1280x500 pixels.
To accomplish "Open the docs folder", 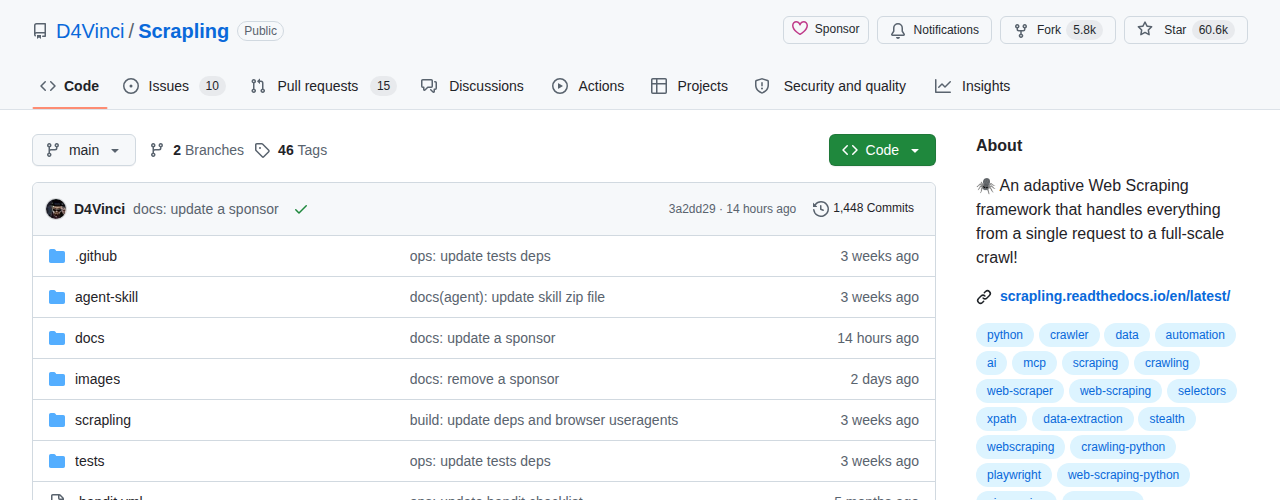I will [x=89, y=338].
